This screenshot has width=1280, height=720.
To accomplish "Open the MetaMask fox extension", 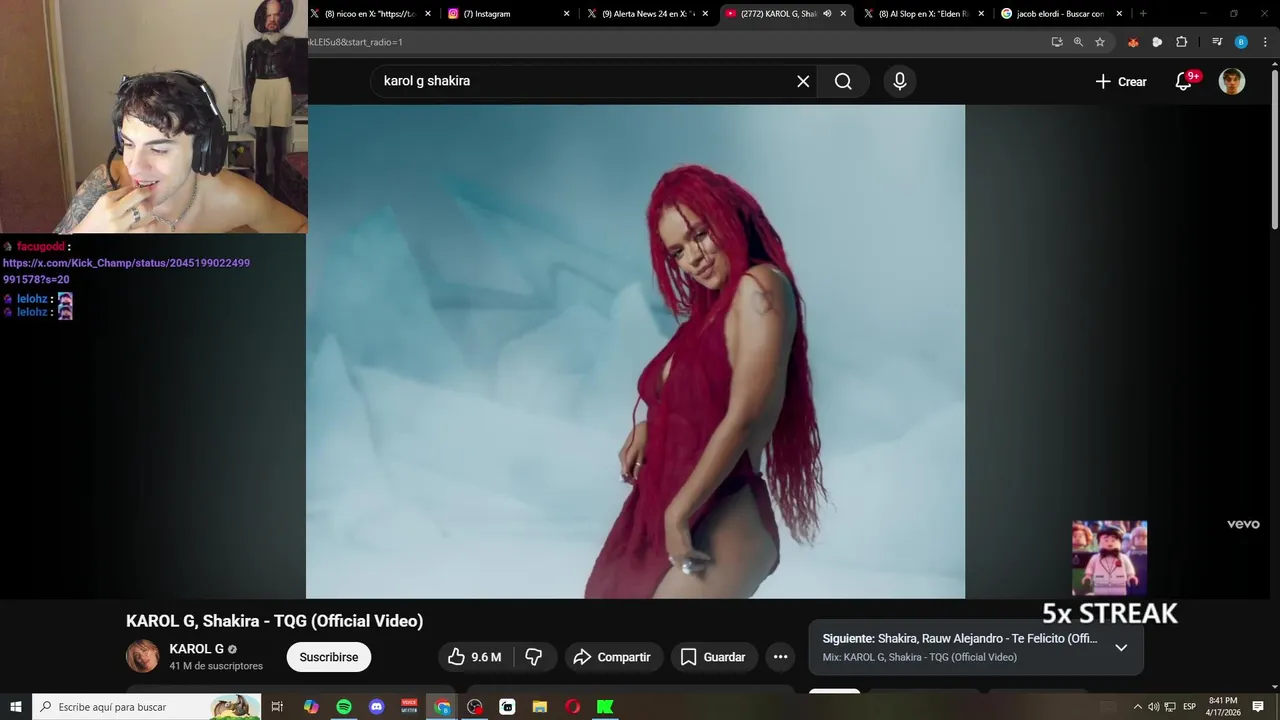I will pos(1133,42).
